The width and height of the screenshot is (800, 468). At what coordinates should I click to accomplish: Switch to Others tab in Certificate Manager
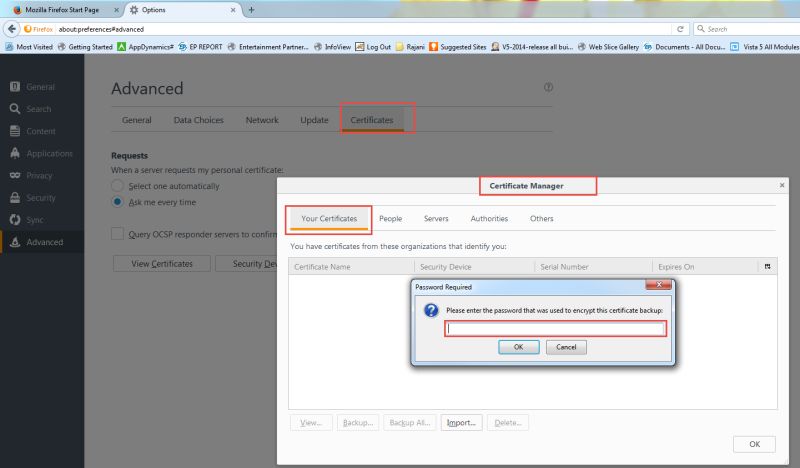pos(541,218)
